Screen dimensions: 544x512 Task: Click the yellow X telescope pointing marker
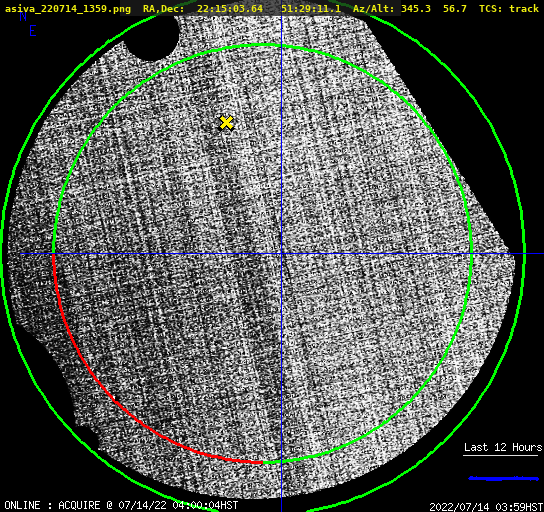pyautogui.click(x=227, y=123)
